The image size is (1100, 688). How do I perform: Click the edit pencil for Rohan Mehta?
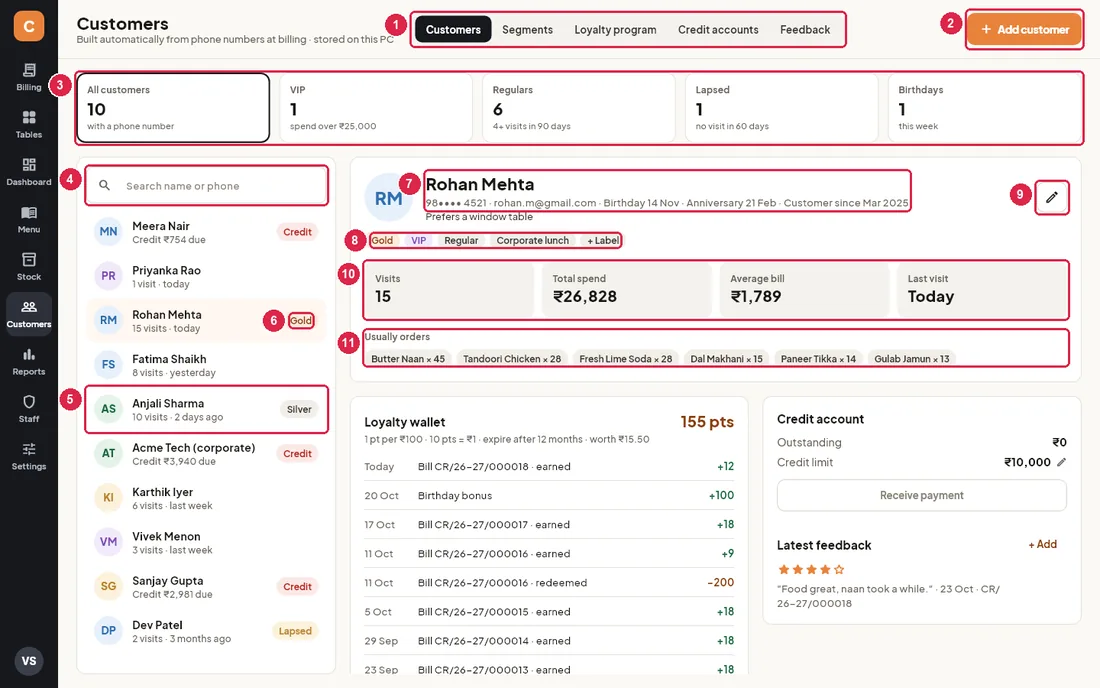(1052, 197)
